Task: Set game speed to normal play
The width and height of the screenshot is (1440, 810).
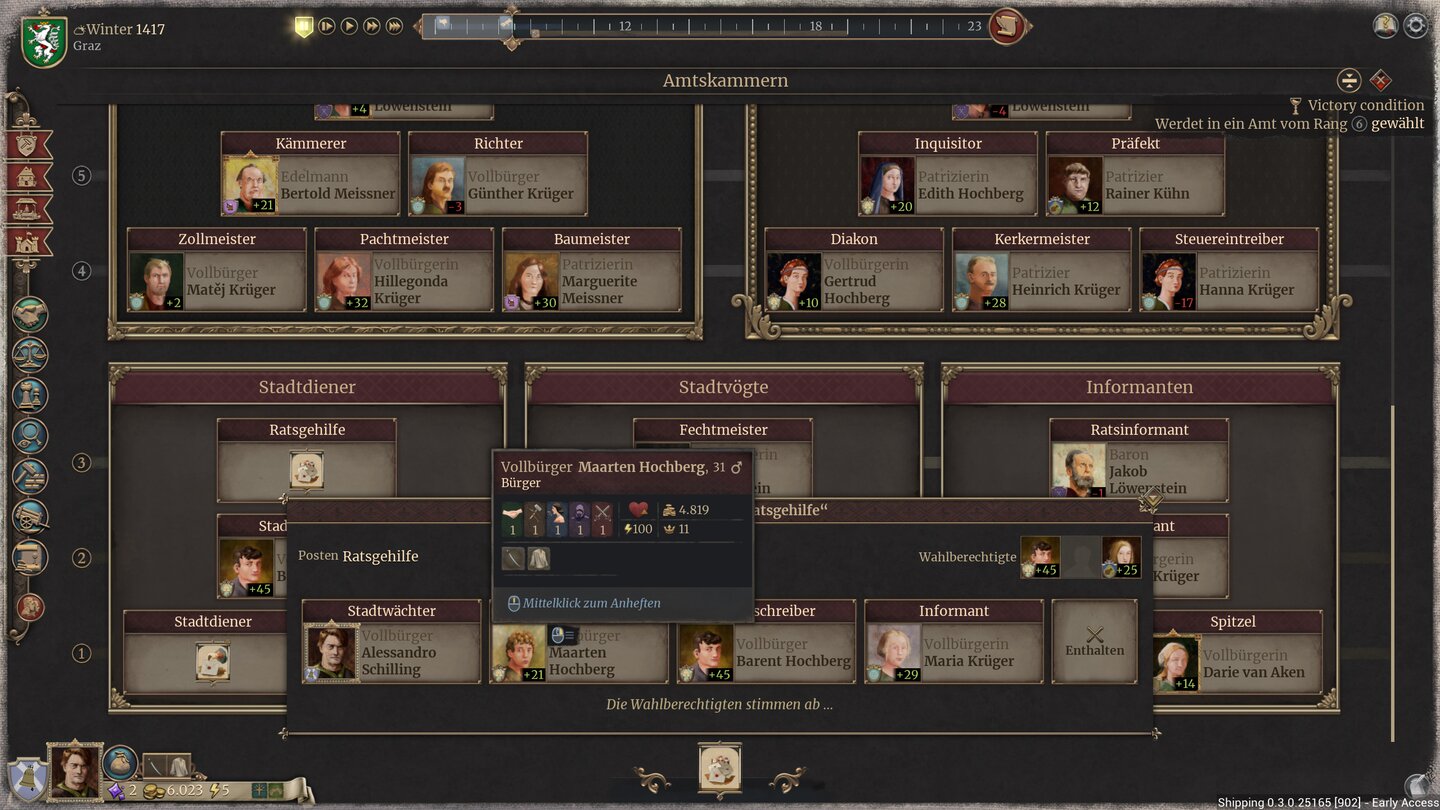Action: (349, 26)
